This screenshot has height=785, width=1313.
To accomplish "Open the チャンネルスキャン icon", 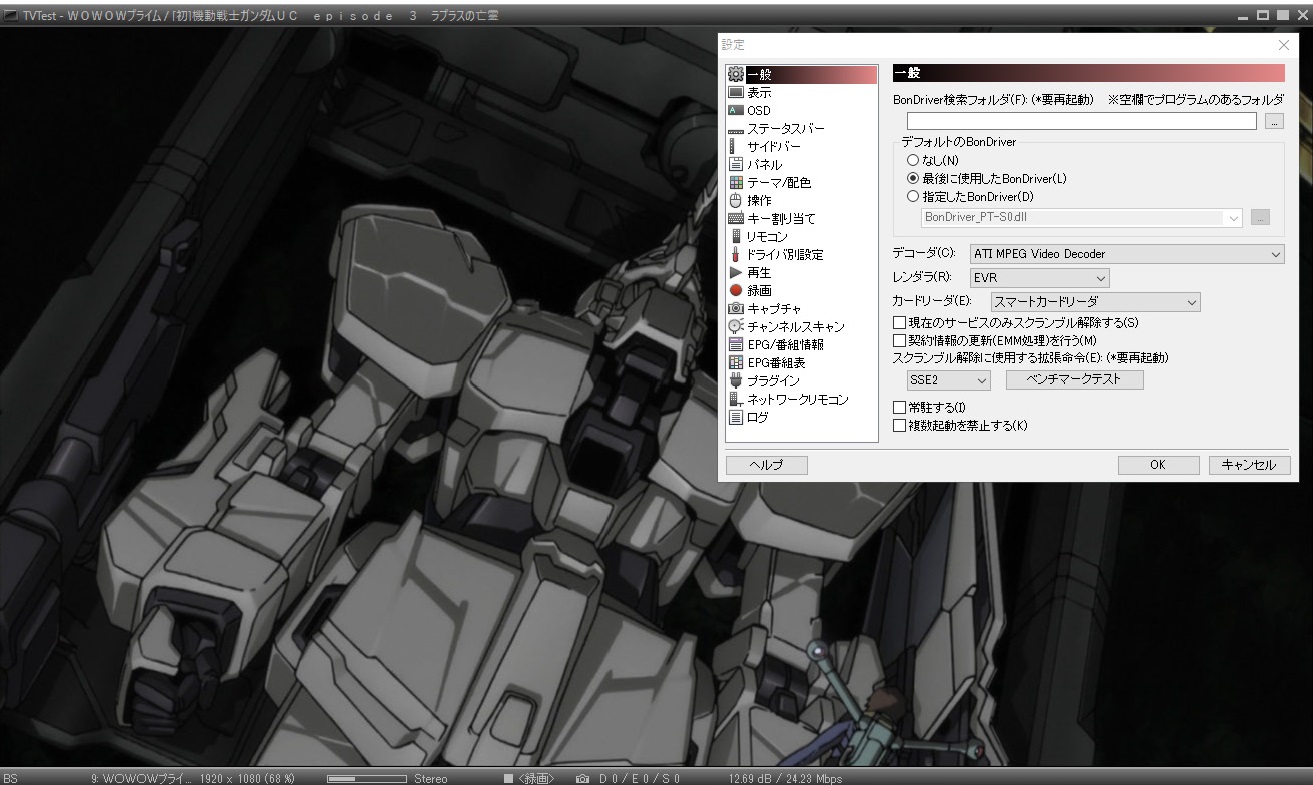I will 736,326.
